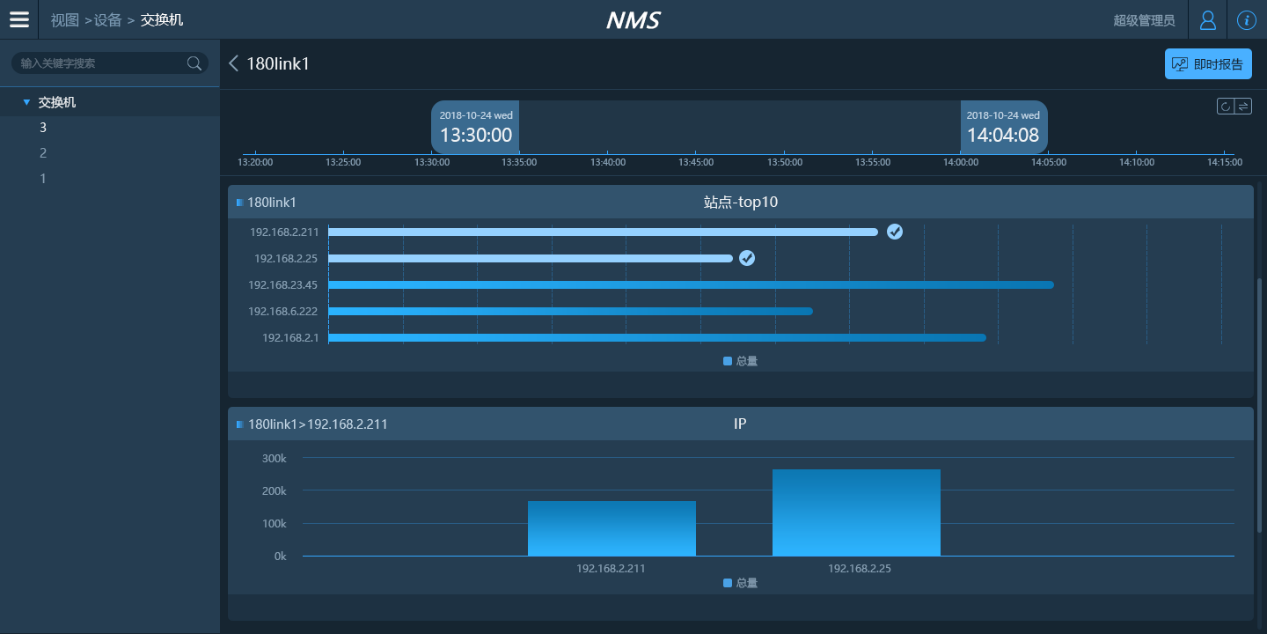Click 视图 in the breadcrumb
The image size is (1267, 634).
click(65, 20)
